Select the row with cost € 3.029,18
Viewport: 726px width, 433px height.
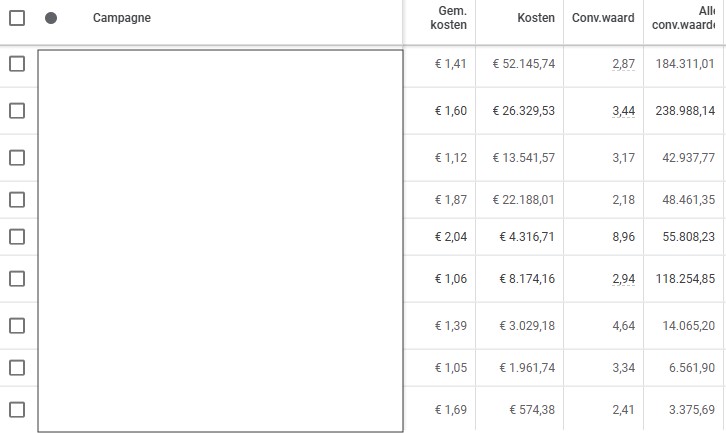click(x=17, y=326)
